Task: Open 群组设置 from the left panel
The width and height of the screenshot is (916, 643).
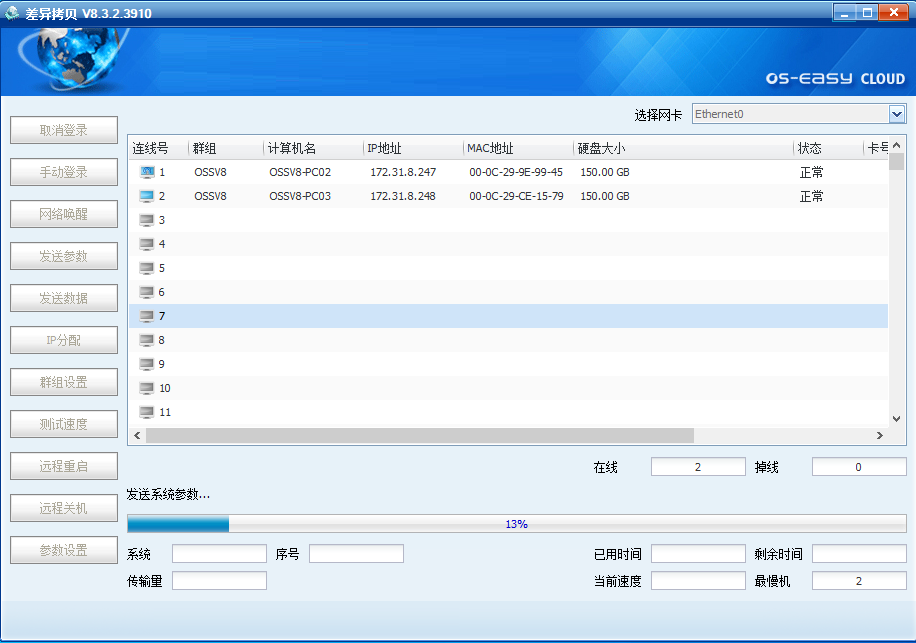Action: coord(64,382)
